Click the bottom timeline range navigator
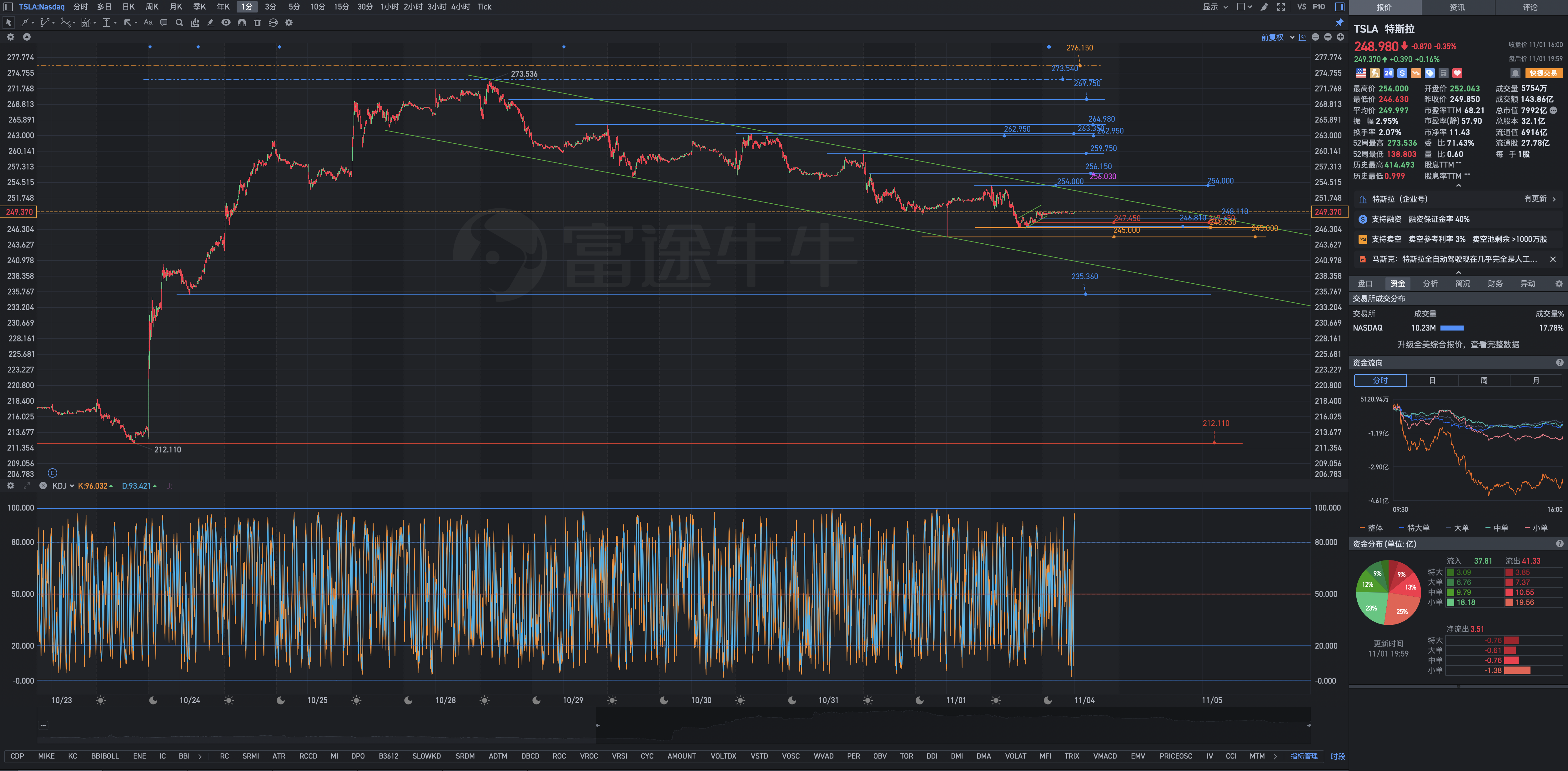The height and width of the screenshot is (771, 1568). click(x=673, y=725)
